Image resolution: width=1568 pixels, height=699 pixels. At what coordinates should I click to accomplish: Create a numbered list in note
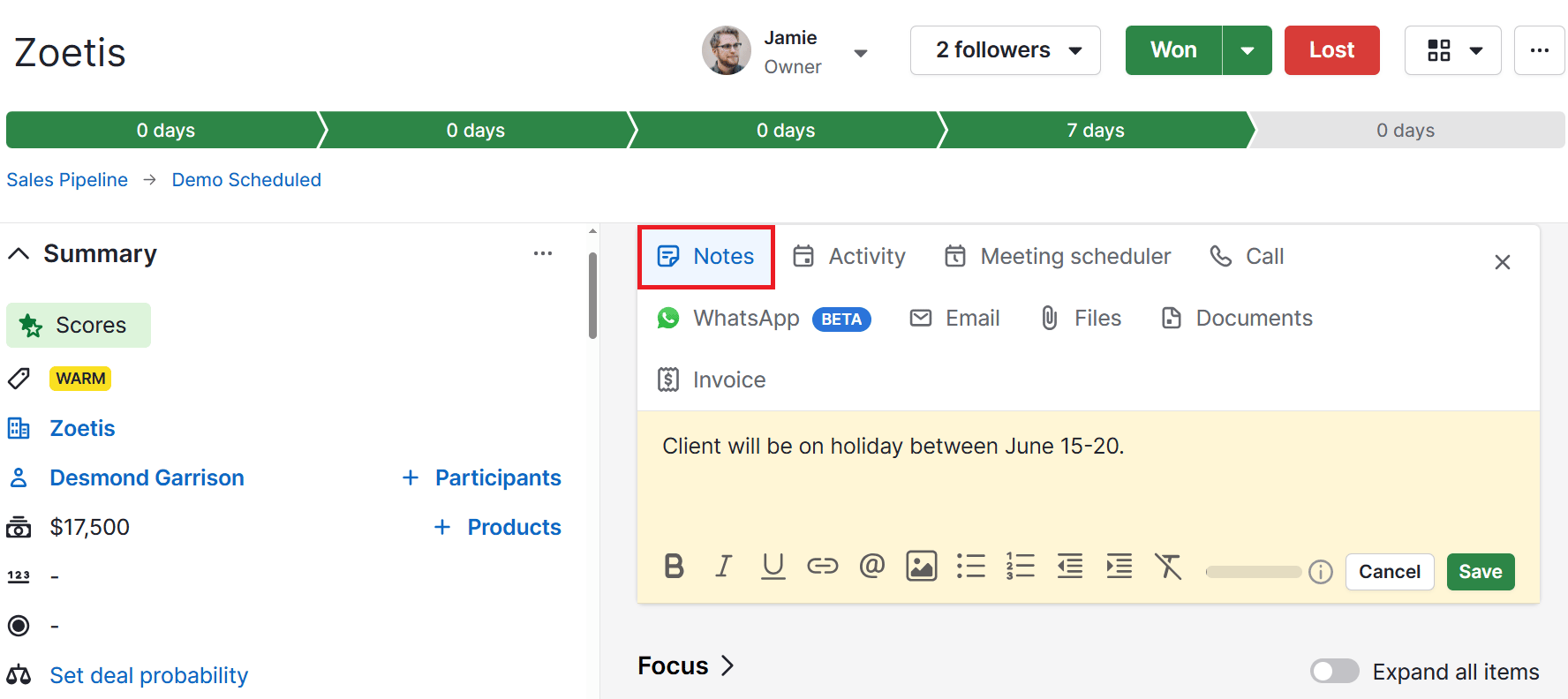coord(1021,566)
